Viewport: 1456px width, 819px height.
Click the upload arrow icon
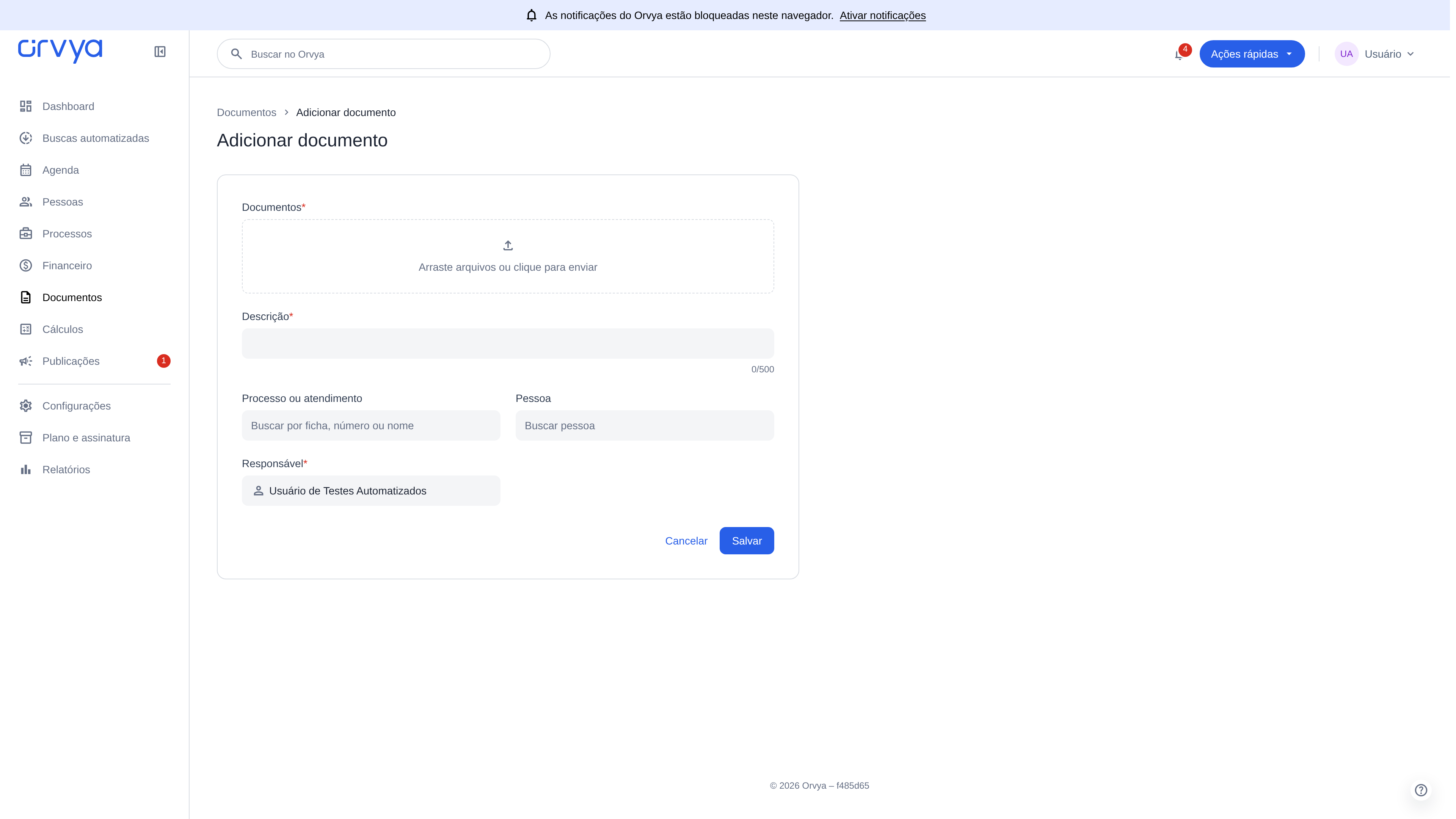coord(508,245)
